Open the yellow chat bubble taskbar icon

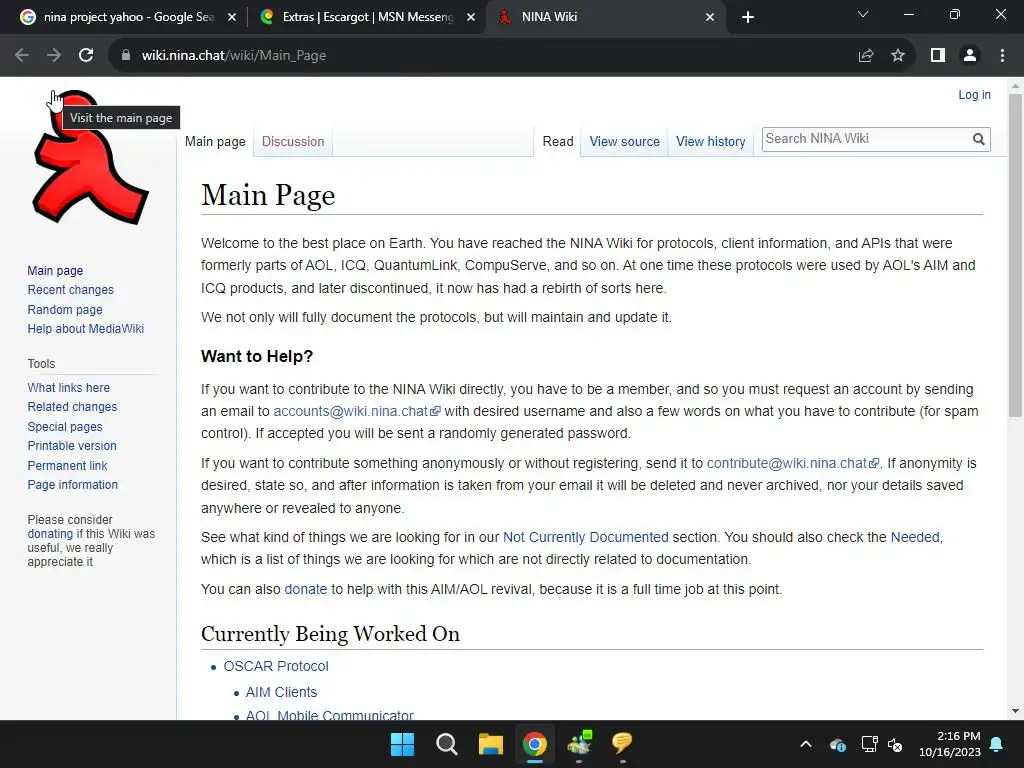622,743
